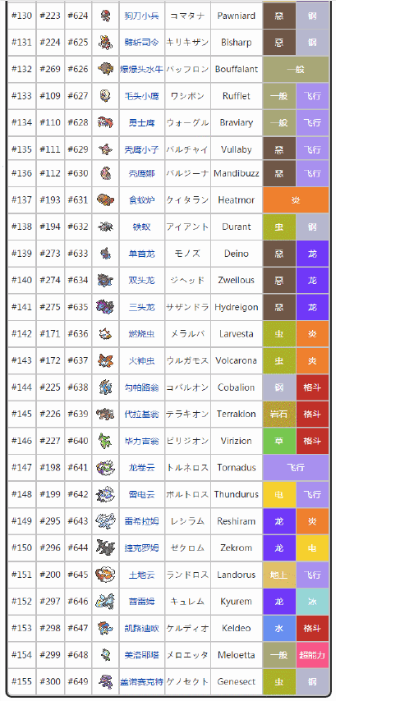Select the English name Rufflet
The image size is (400, 701).
coord(236,96)
